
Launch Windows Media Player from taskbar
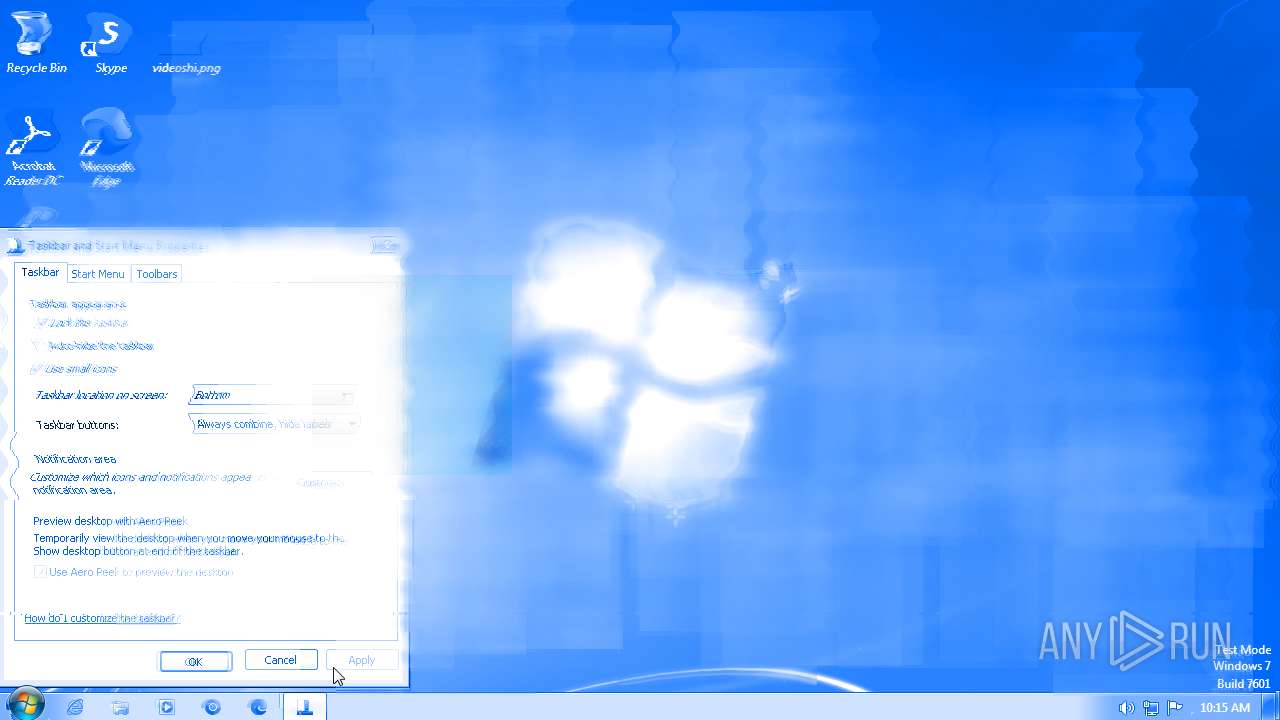click(x=167, y=707)
